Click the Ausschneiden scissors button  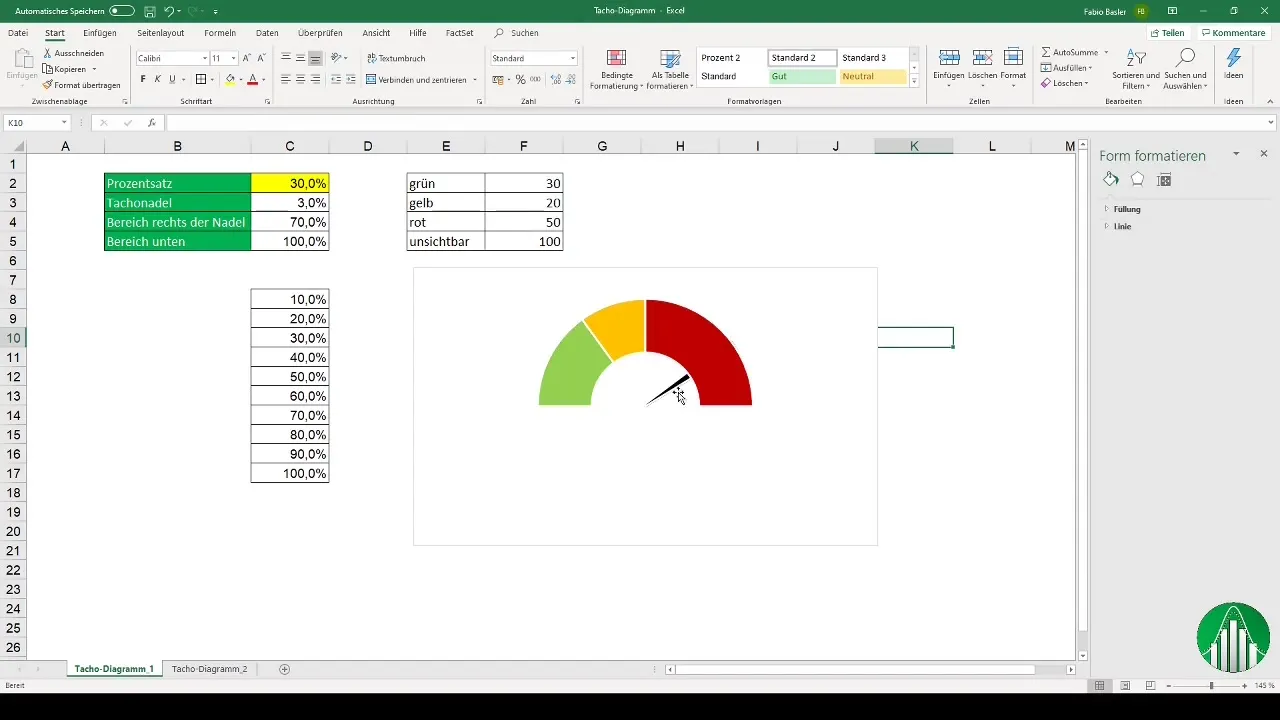click(x=73, y=52)
